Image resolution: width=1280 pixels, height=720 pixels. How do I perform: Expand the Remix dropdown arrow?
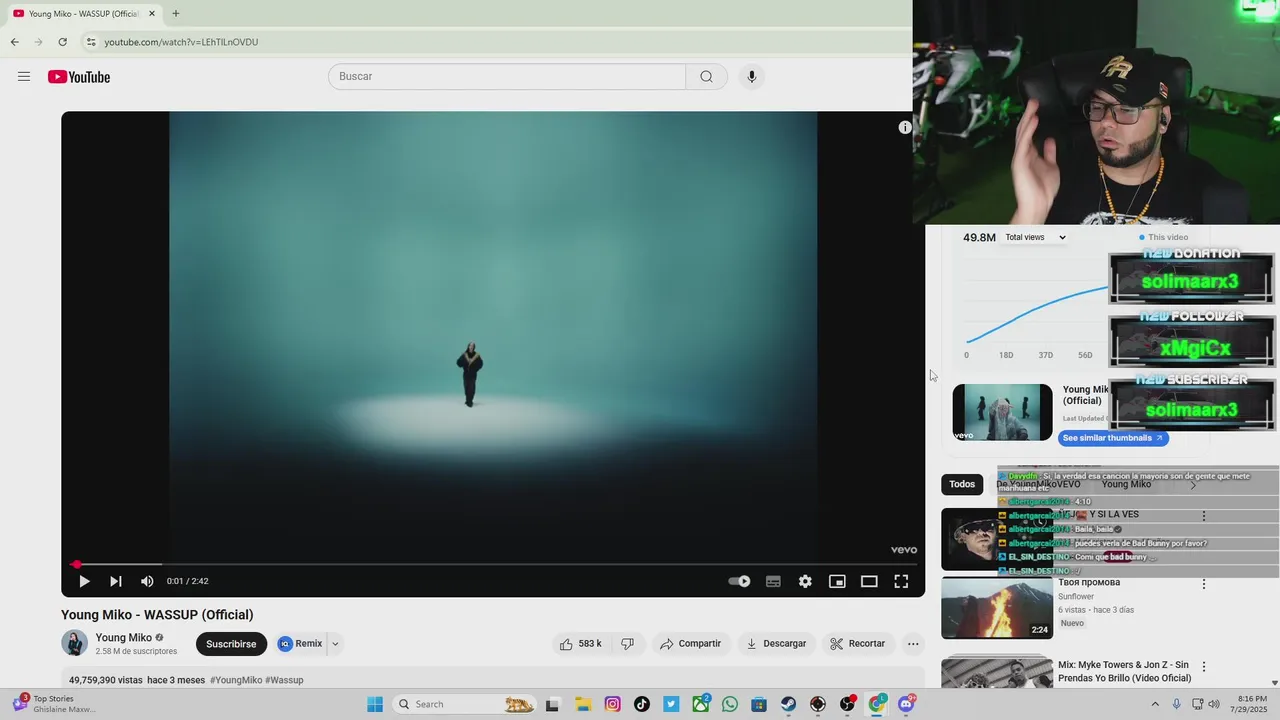(335, 644)
